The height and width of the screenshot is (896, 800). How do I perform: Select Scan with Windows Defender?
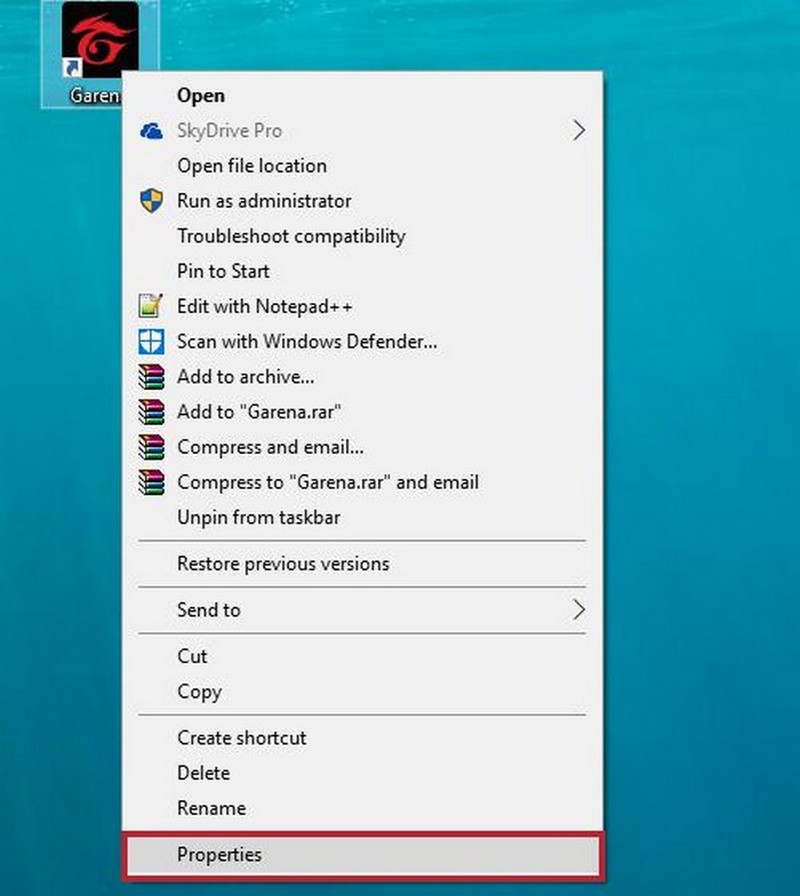[x=362, y=342]
